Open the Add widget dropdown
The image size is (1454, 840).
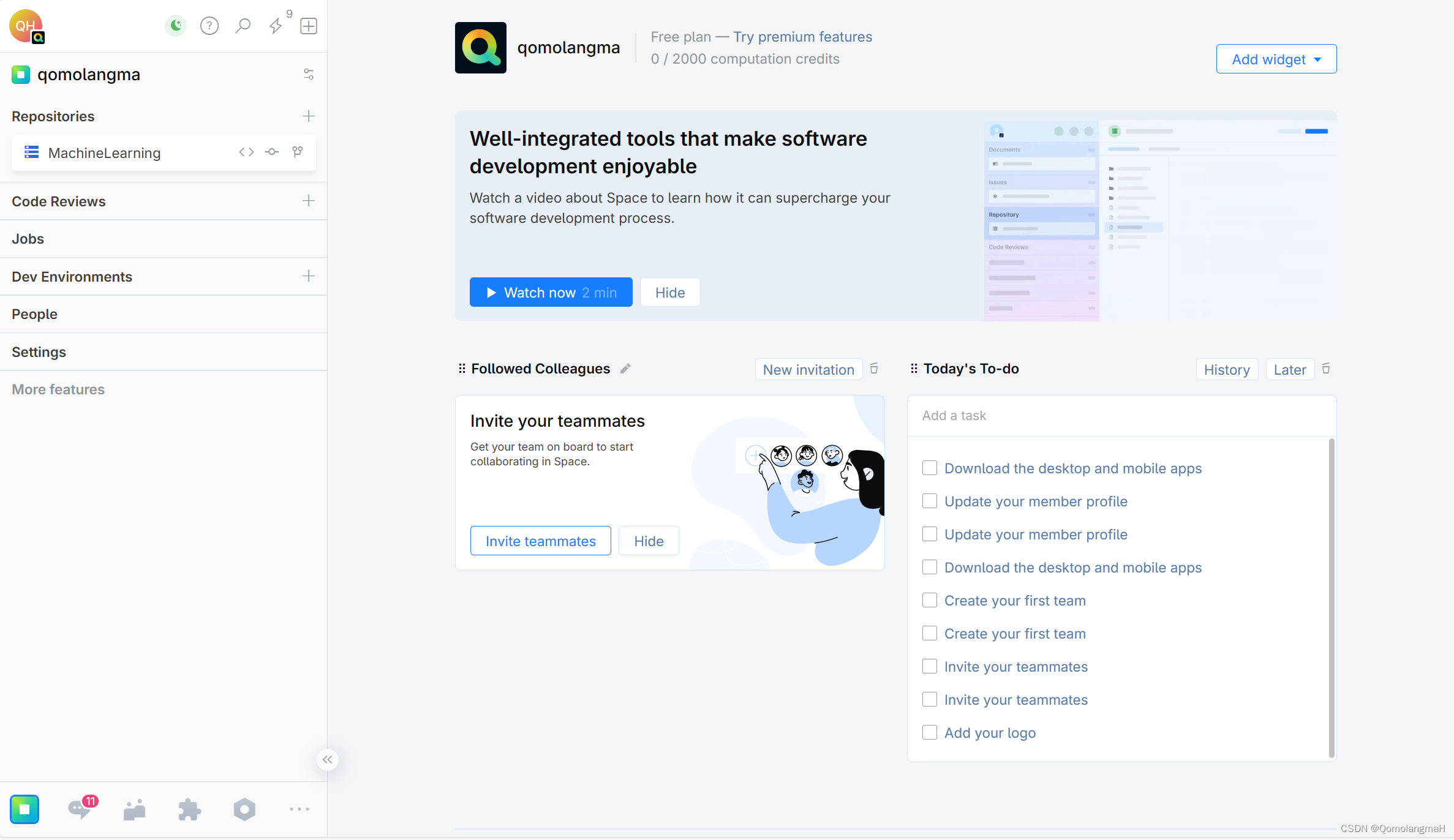tap(1276, 59)
